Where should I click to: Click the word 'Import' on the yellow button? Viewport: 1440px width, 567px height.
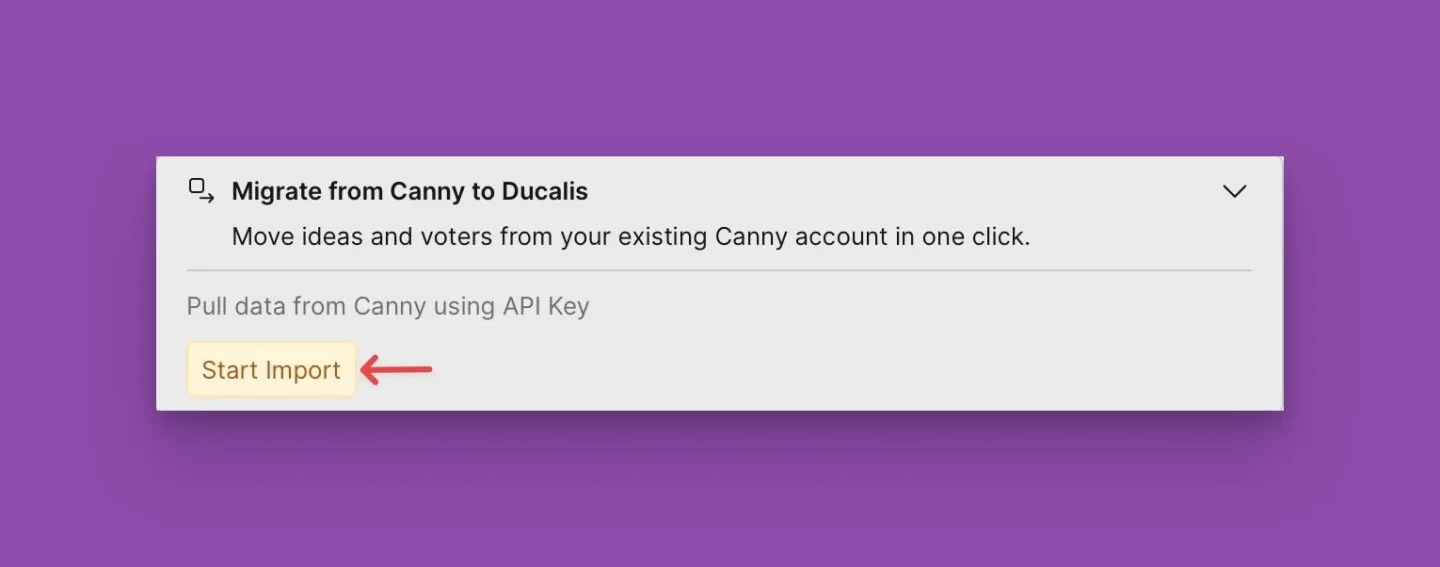tap(303, 370)
